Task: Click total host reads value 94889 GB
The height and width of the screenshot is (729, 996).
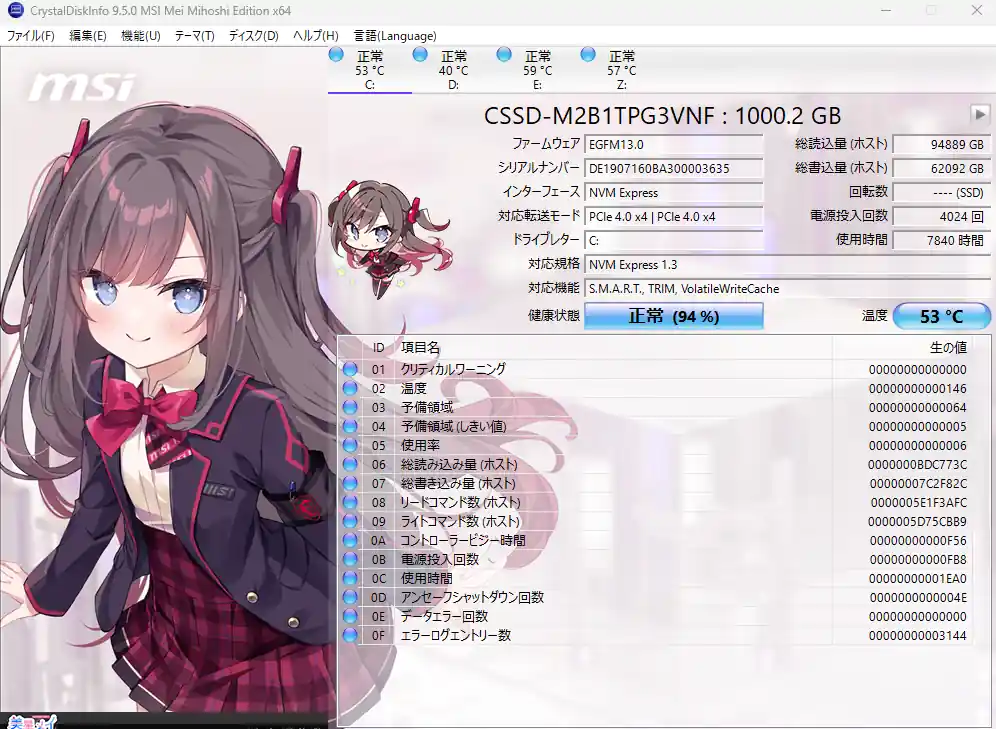Action: coord(941,144)
